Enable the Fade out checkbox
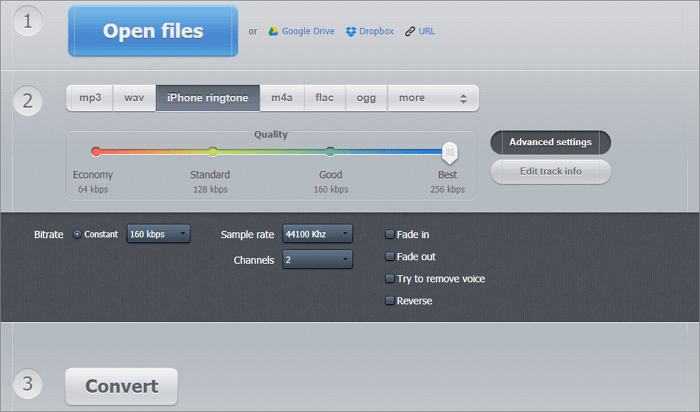The image size is (700, 412). click(390, 257)
